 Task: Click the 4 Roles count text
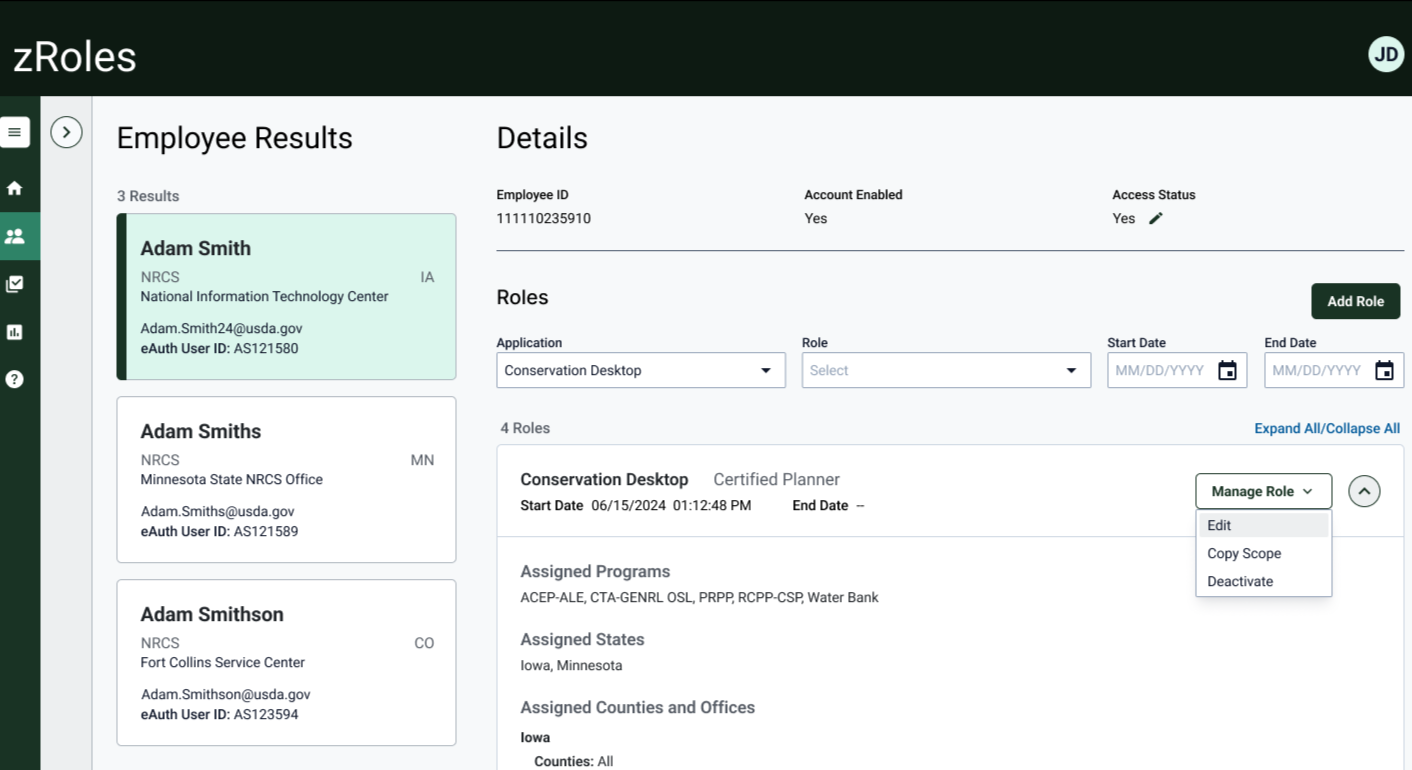point(525,428)
